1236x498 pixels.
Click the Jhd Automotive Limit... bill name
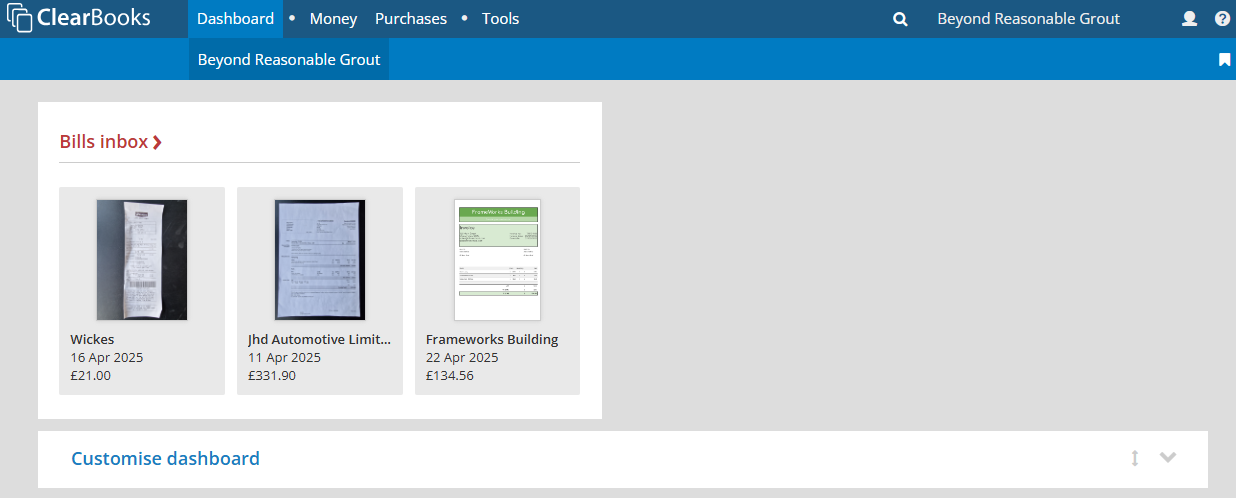coord(320,339)
